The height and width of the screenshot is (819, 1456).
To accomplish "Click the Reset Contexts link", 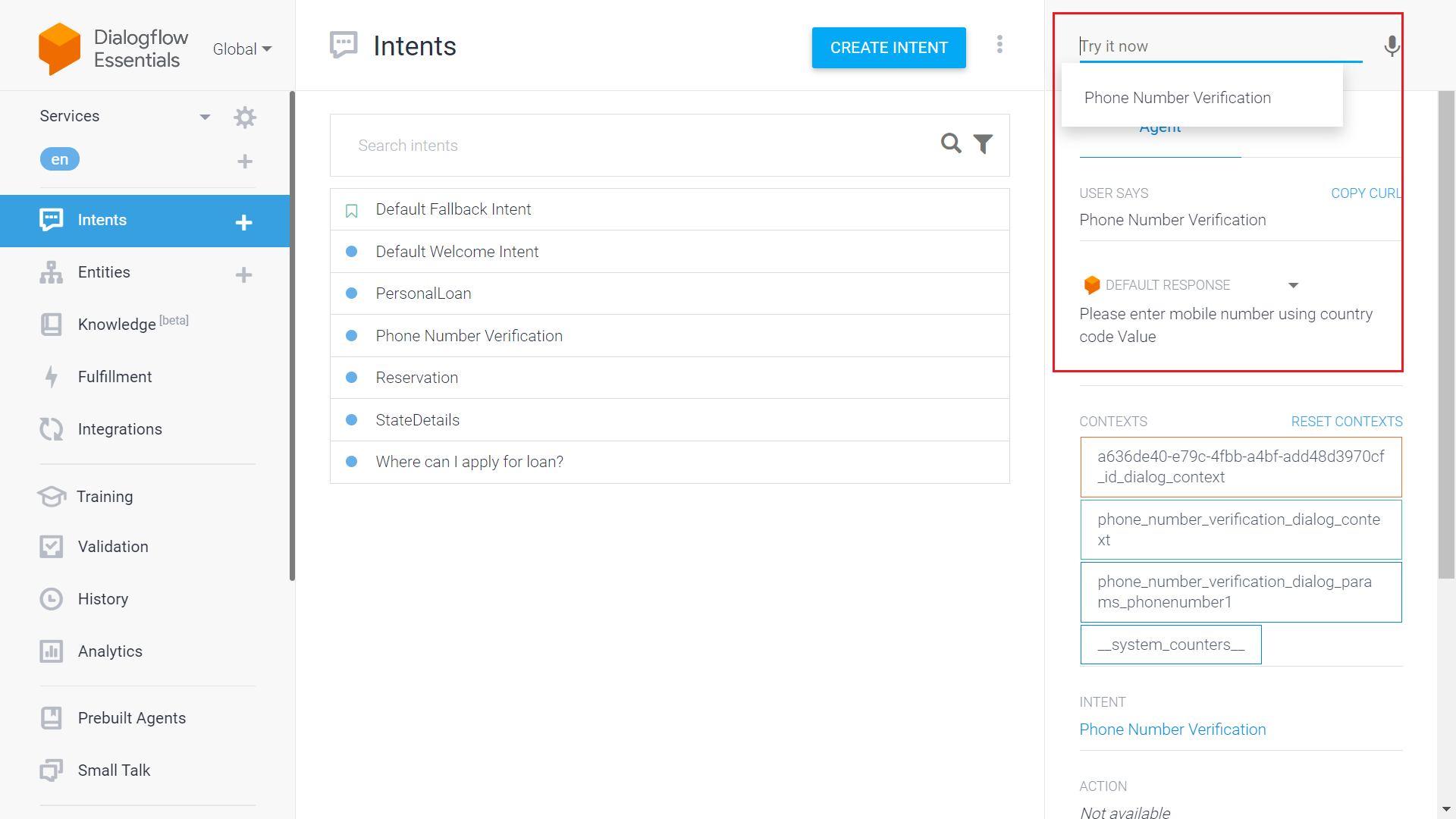I will tap(1346, 422).
